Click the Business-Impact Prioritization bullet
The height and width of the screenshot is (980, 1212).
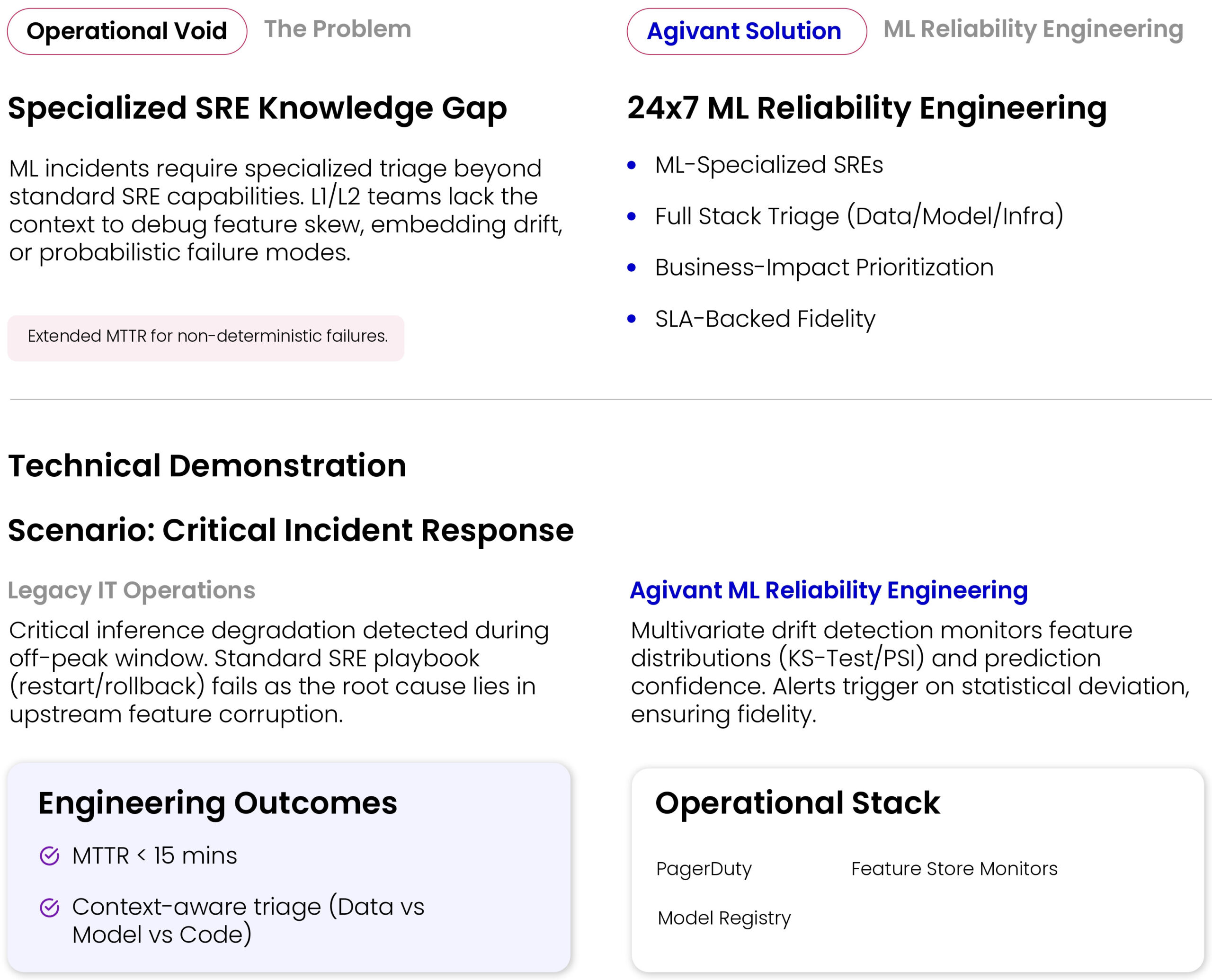pyautogui.click(x=824, y=267)
